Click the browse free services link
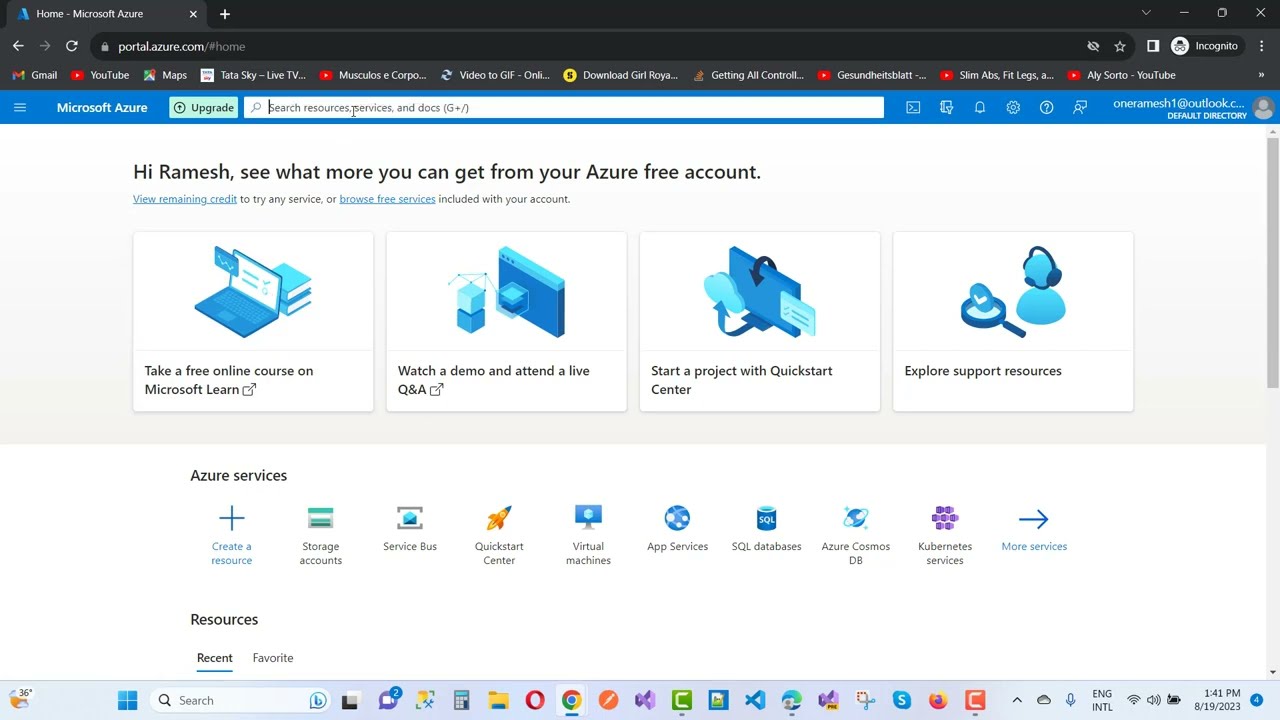Image resolution: width=1280 pixels, height=720 pixels. [x=387, y=199]
